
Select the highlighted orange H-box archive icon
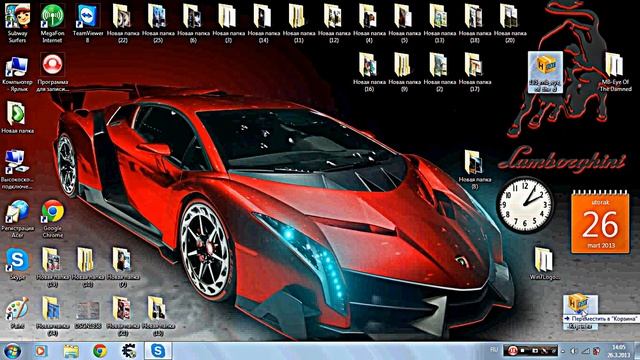point(545,72)
